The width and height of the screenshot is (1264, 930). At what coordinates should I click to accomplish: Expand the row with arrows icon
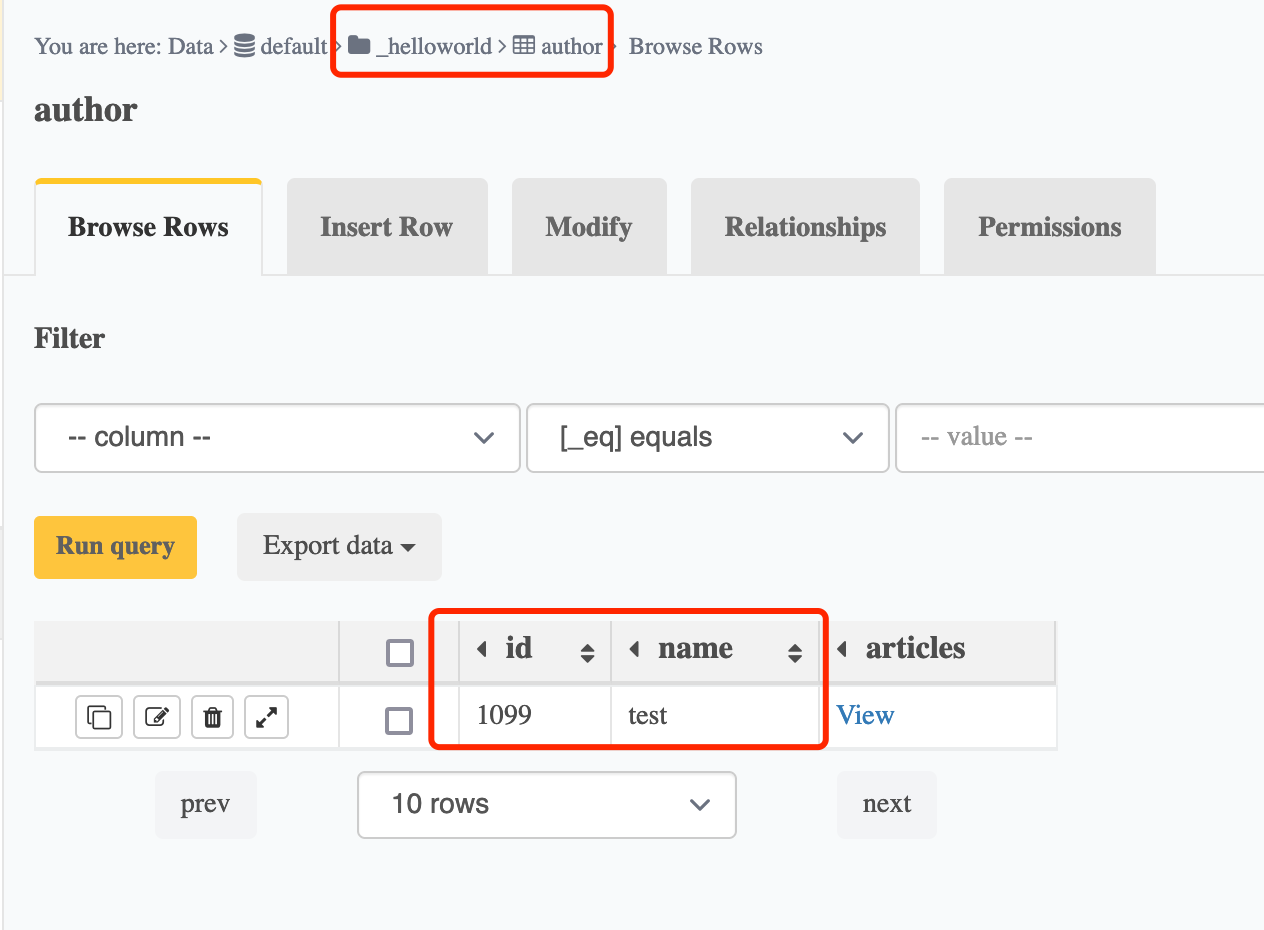[266, 717]
